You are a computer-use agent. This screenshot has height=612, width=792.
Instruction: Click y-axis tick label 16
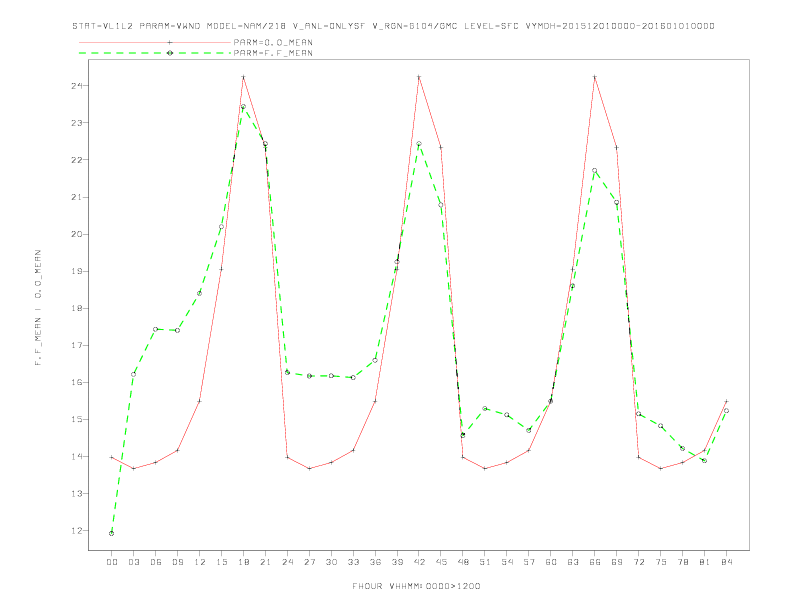tap(77, 382)
